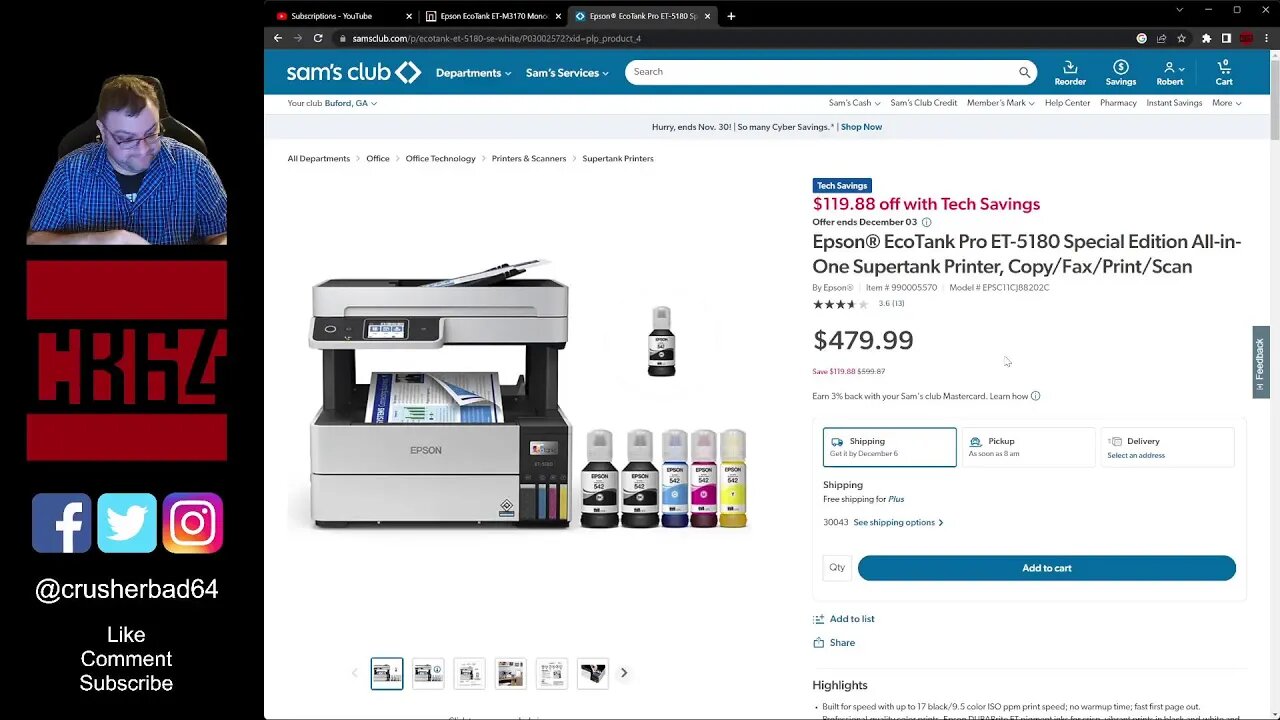1280x720 pixels.
Task: Open the browser side panel icon
Action: (1226, 38)
